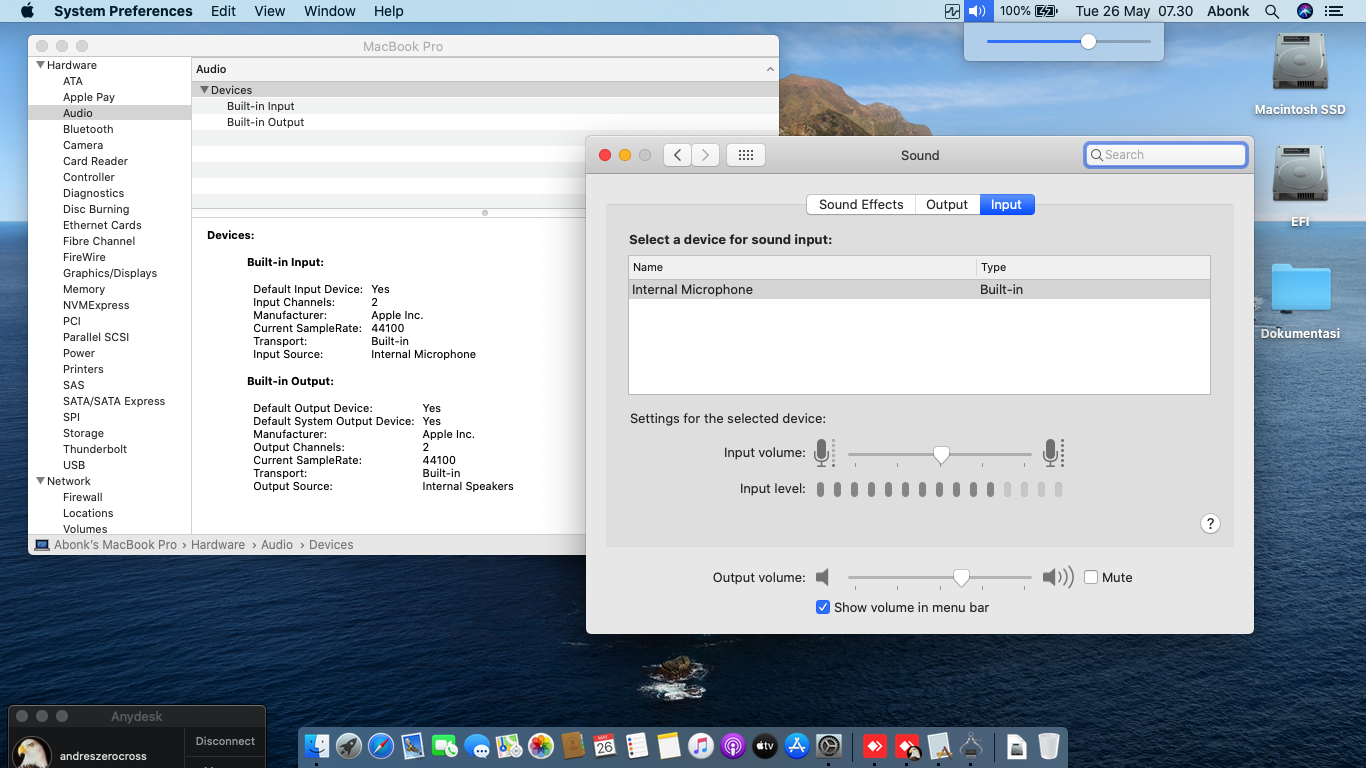1366x768 pixels.
Task: Collapse the Devices disclosure triangle
Action: point(204,90)
